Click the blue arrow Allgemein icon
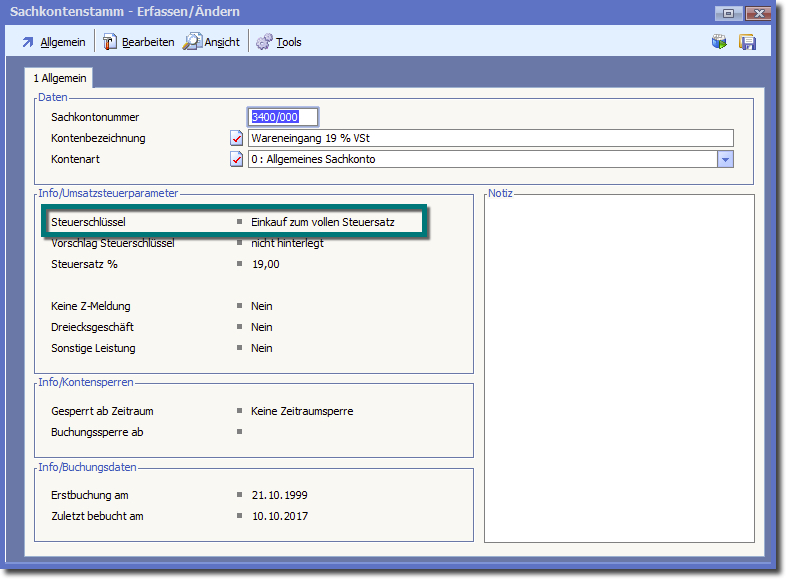 pyautogui.click(x=28, y=42)
